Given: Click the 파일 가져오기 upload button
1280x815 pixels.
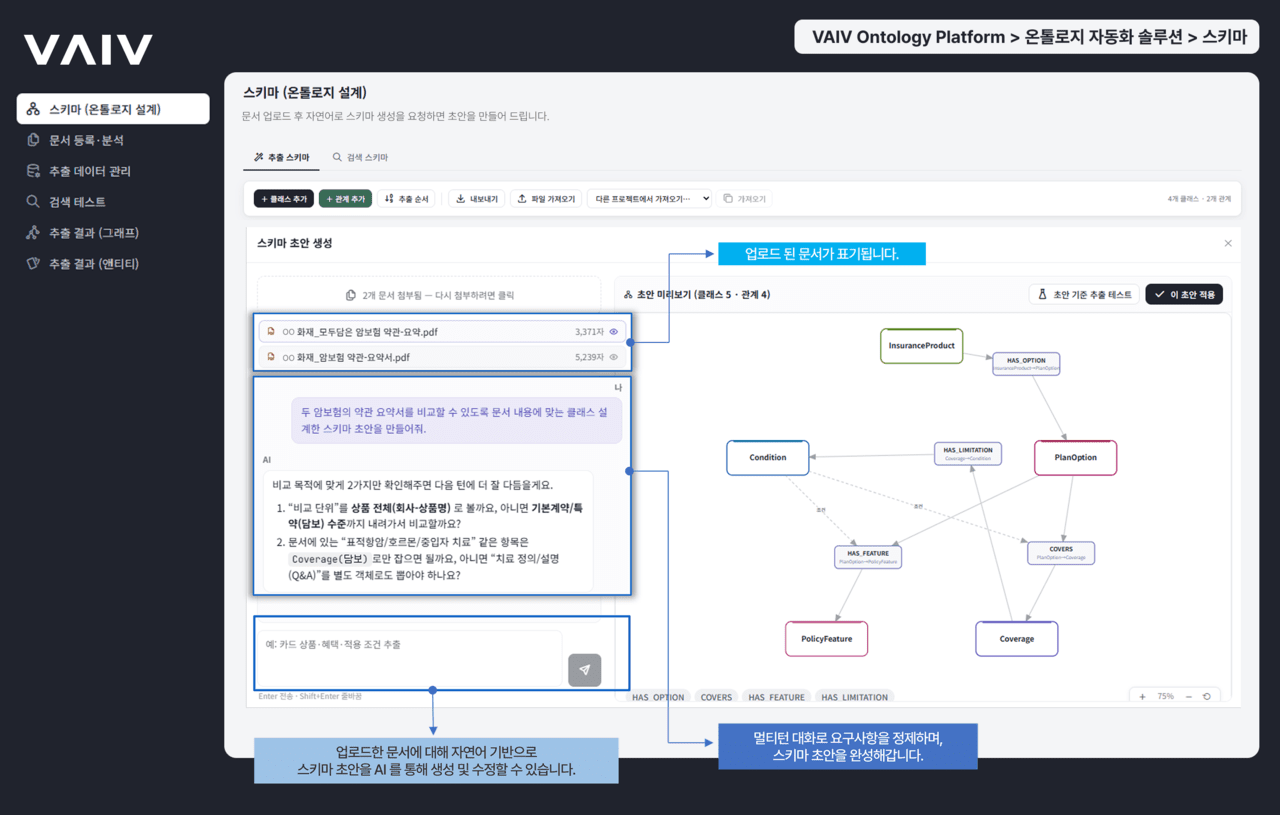Looking at the screenshot, I should tap(547, 199).
